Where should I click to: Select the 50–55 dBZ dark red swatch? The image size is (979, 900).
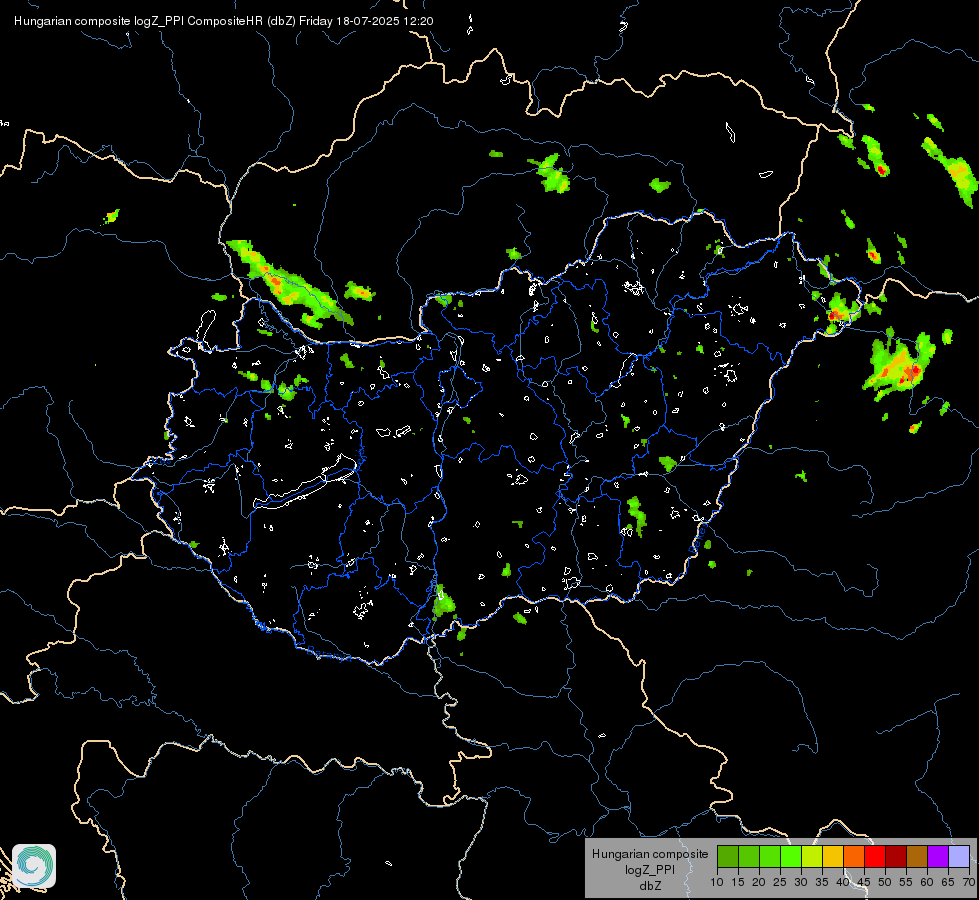pyautogui.click(x=896, y=856)
